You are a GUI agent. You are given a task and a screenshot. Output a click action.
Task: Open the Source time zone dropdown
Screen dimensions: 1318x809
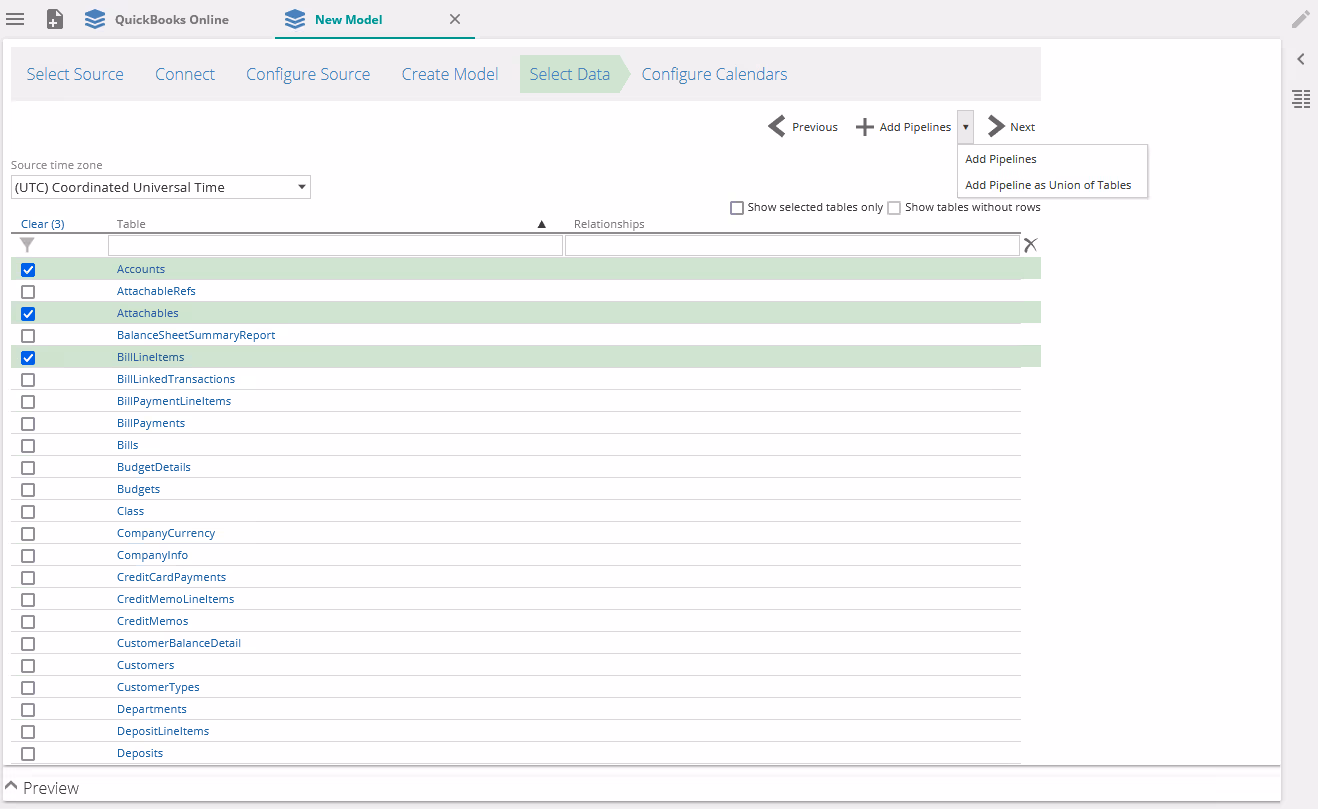tap(161, 187)
